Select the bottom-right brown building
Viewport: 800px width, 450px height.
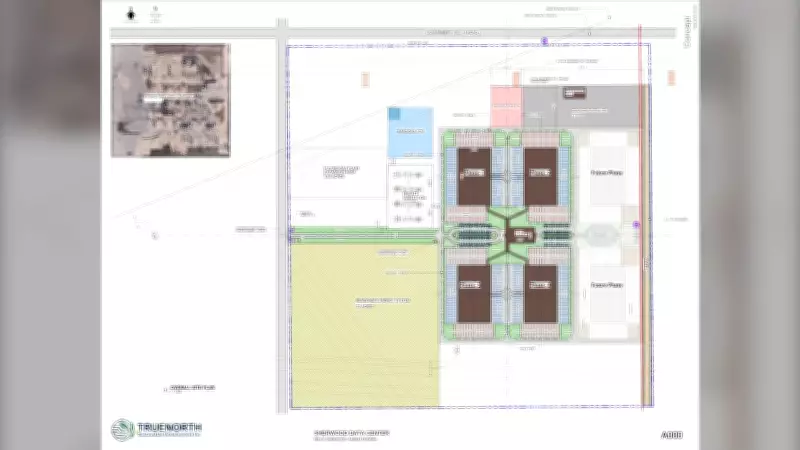[x=541, y=294]
